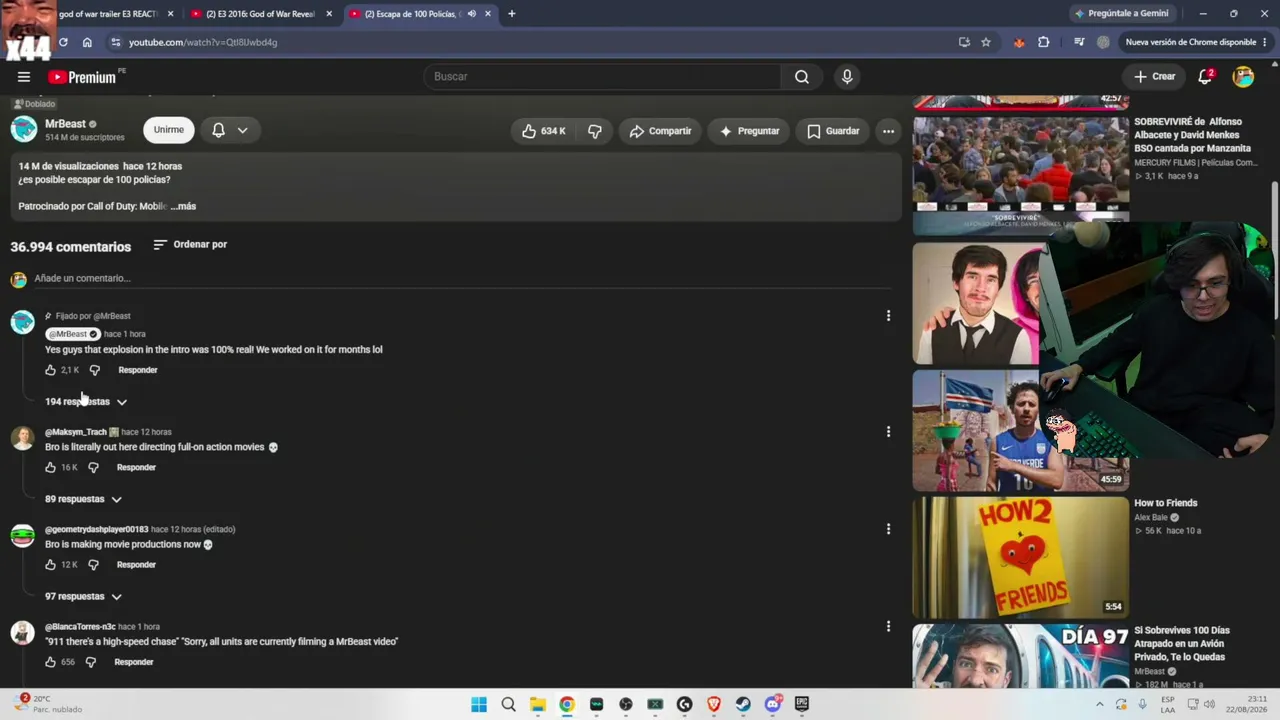This screenshot has height=720, width=1280.
Task: Open a new browser tab
Action: [512, 14]
